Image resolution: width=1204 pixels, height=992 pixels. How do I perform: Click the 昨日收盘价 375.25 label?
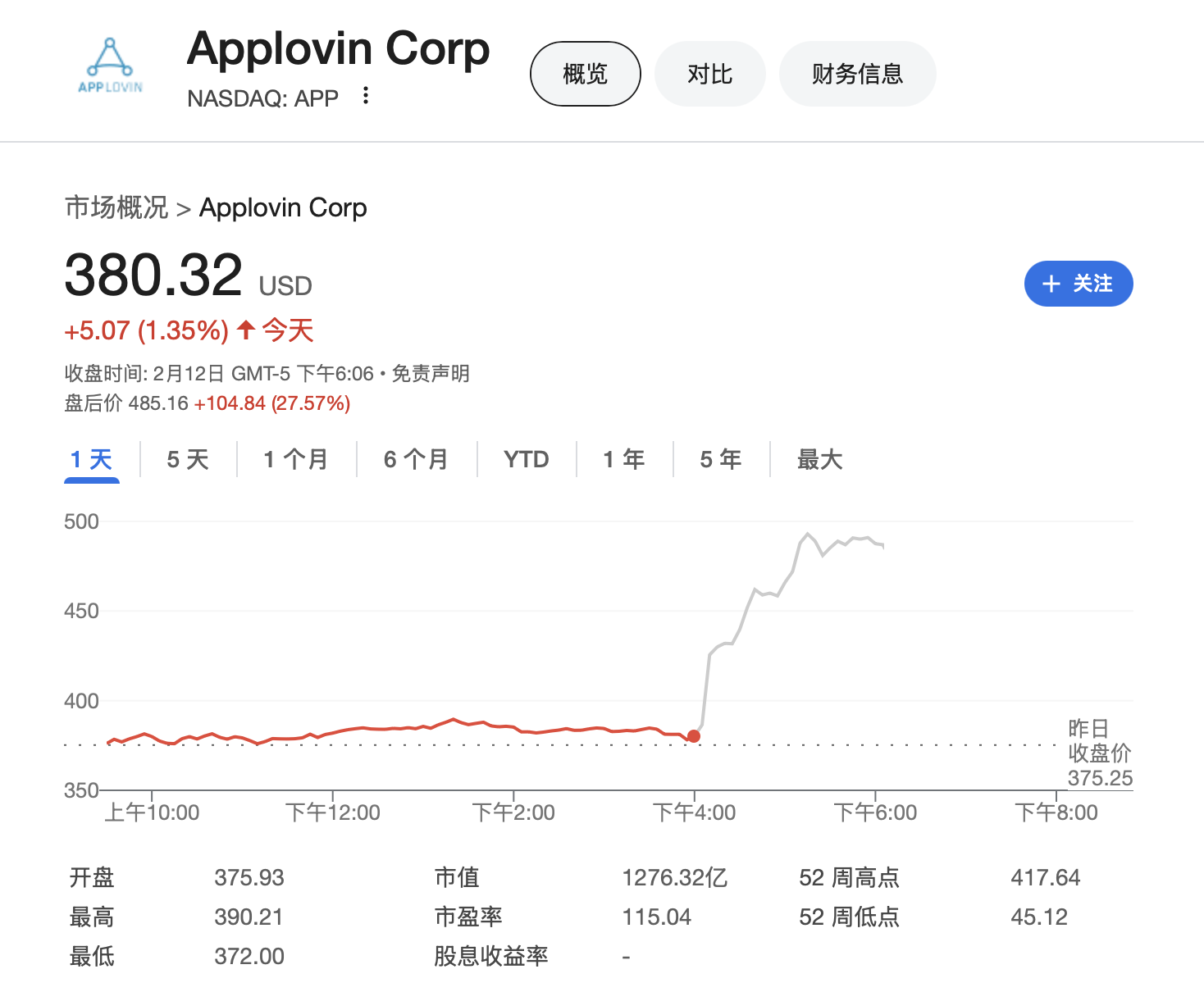click(1099, 753)
